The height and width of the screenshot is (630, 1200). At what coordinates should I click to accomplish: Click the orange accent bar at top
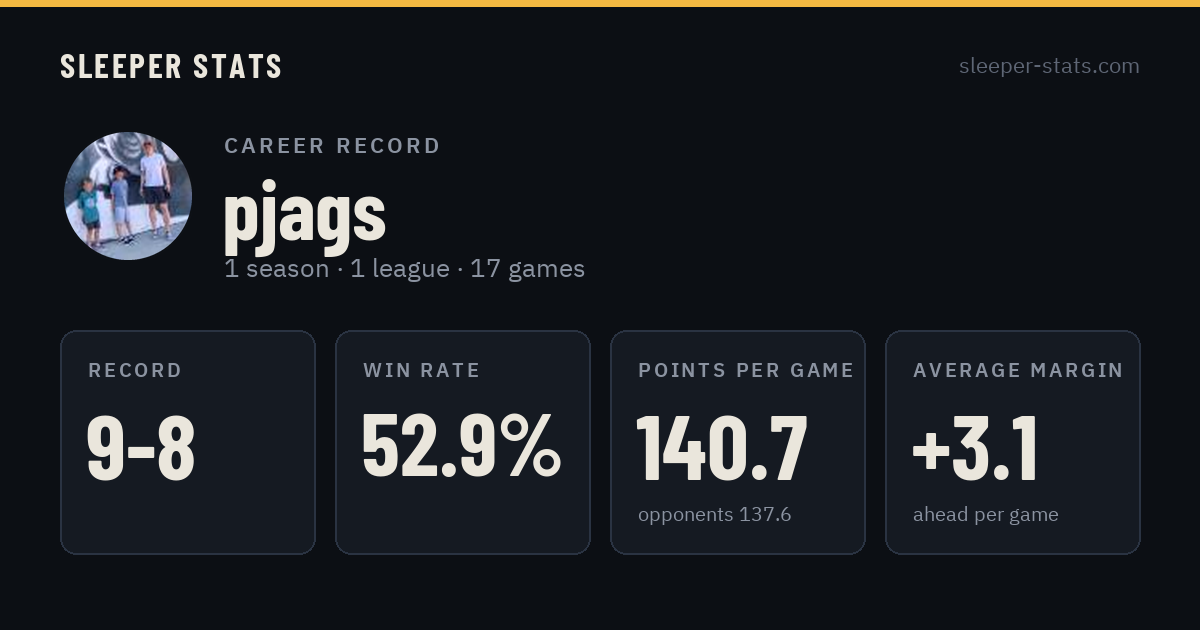click(600, 3)
